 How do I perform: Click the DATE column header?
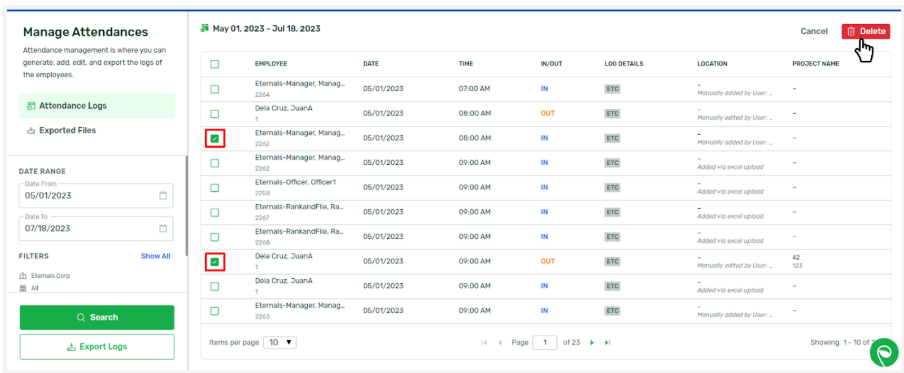[371, 64]
